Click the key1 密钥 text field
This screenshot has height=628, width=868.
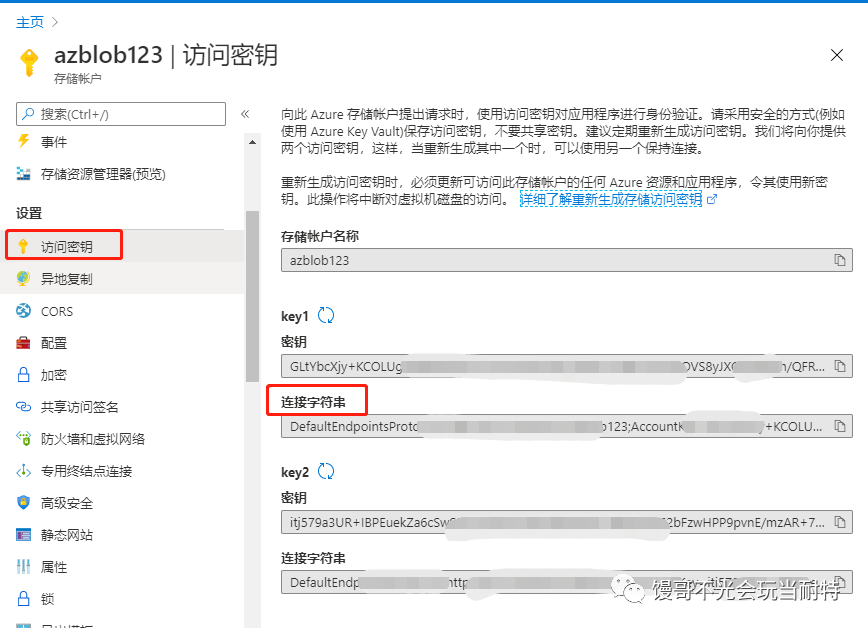click(567, 366)
